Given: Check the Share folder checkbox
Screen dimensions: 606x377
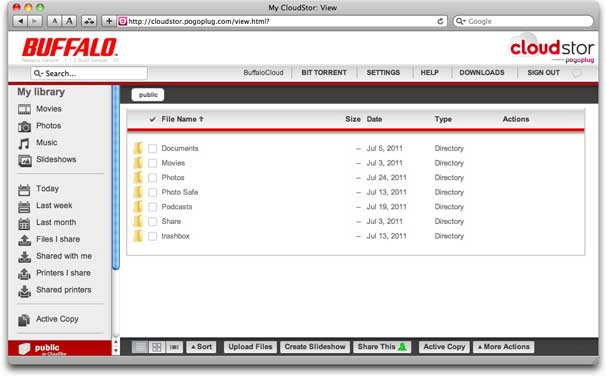Looking at the screenshot, I should 153,222.
